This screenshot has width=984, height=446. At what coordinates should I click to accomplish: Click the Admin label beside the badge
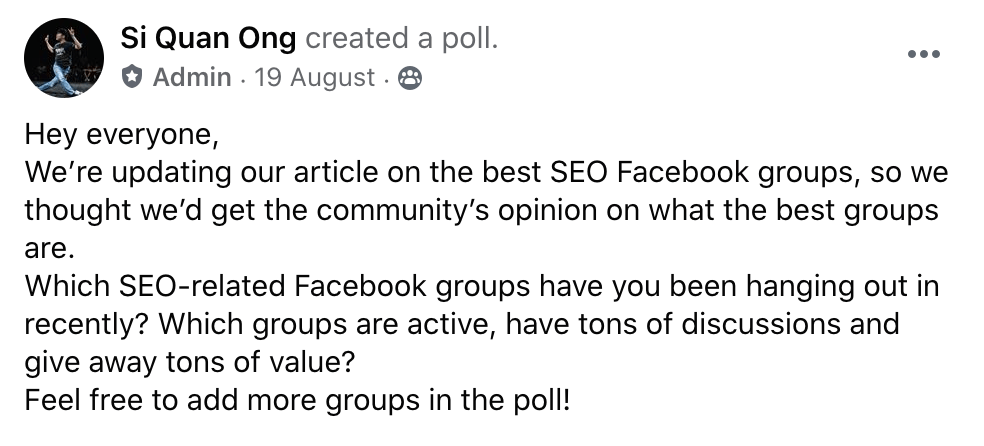(x=192, y=78)
